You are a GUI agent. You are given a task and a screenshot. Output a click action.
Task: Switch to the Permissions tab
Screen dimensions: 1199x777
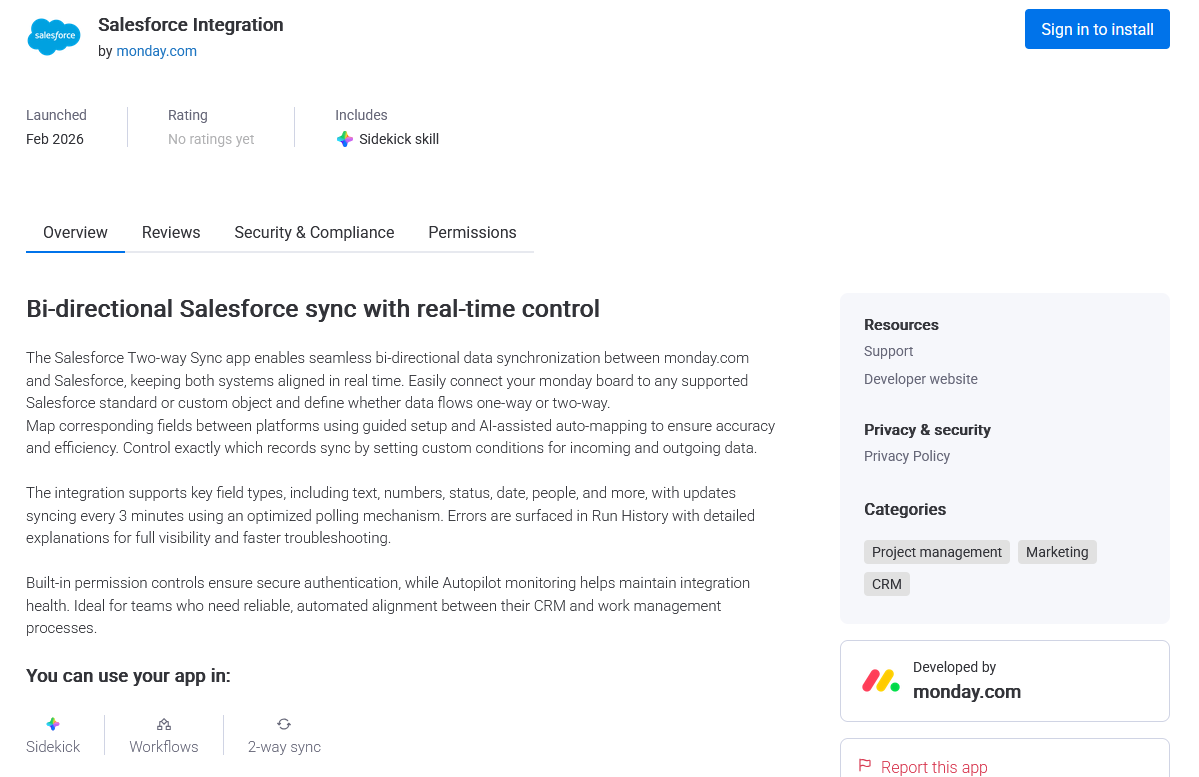coord(472,232)
